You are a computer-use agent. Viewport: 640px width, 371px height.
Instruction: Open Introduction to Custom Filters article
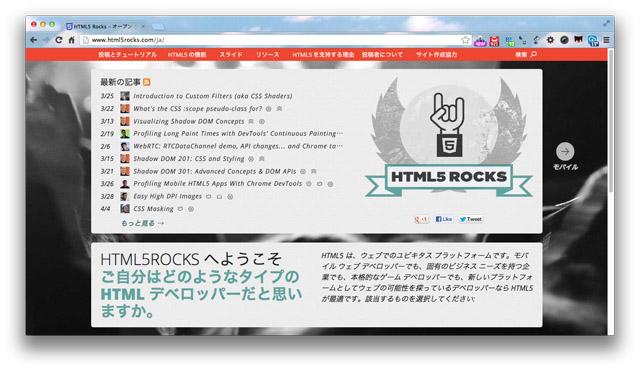point(213,96)
